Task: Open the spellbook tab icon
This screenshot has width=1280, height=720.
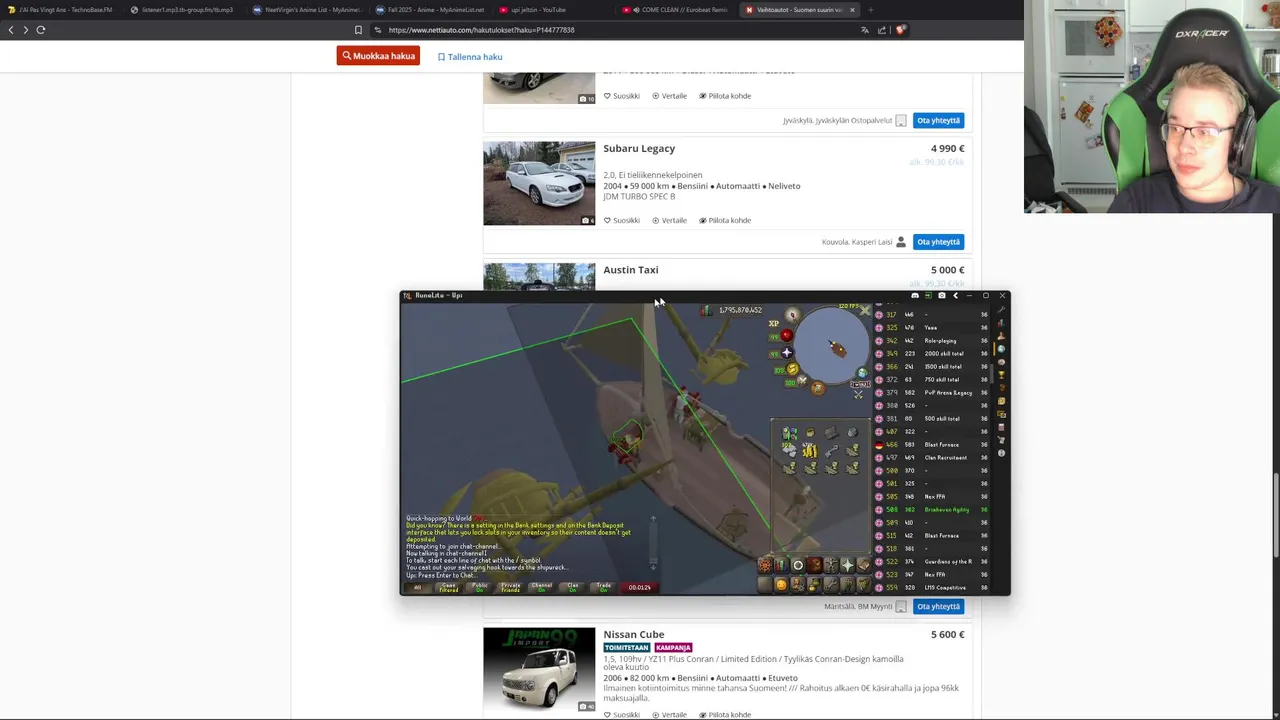Action: tap(863, 565)
